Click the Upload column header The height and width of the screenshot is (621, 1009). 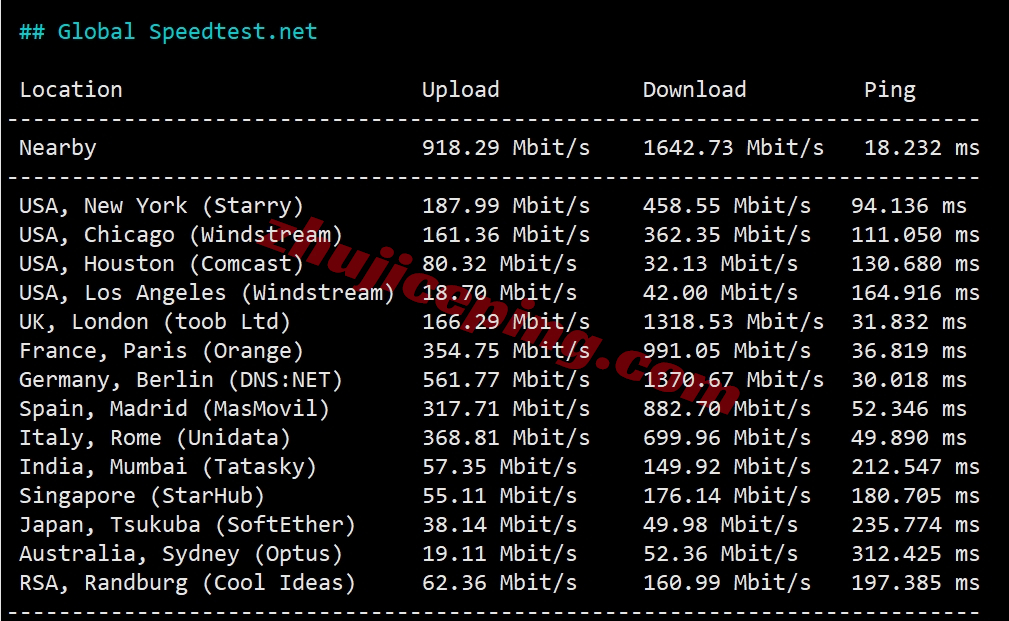click(x=461, y=90)
